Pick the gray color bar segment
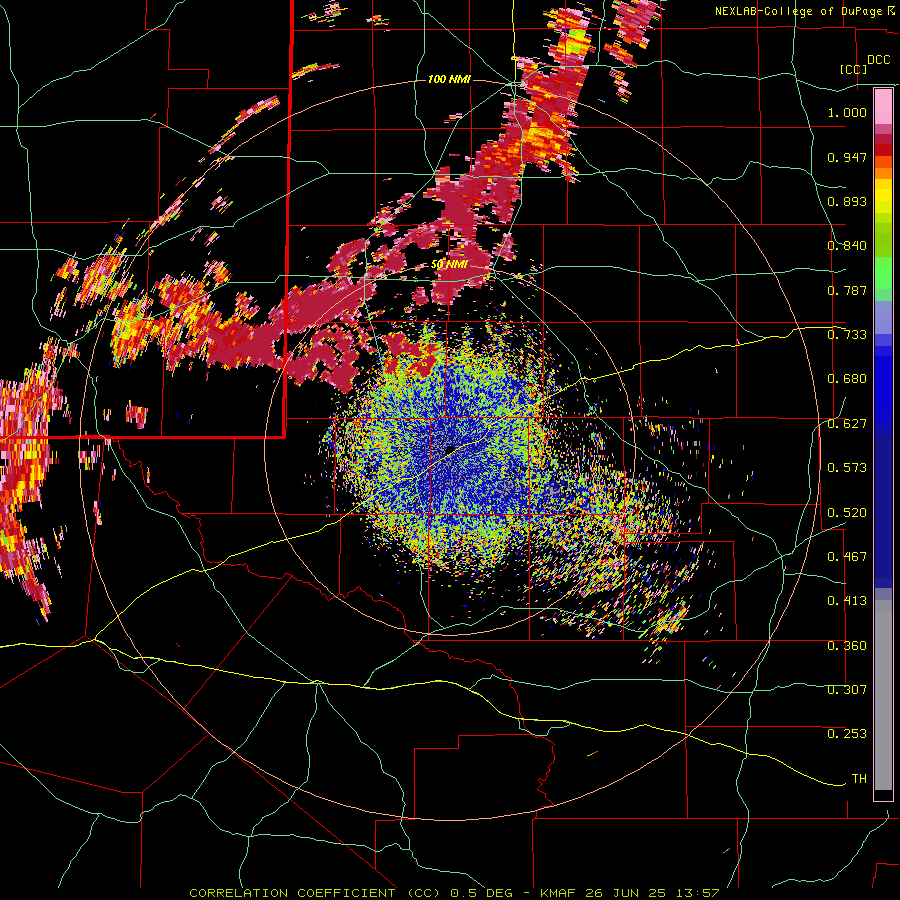This screenshot has height=900, width=900. point(883,695)
